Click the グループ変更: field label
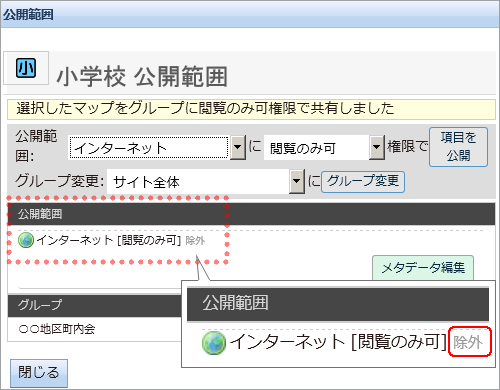Image resolution: width=500 pixels, height=390 pixels. pyautogui.click(x=59, y=182)
